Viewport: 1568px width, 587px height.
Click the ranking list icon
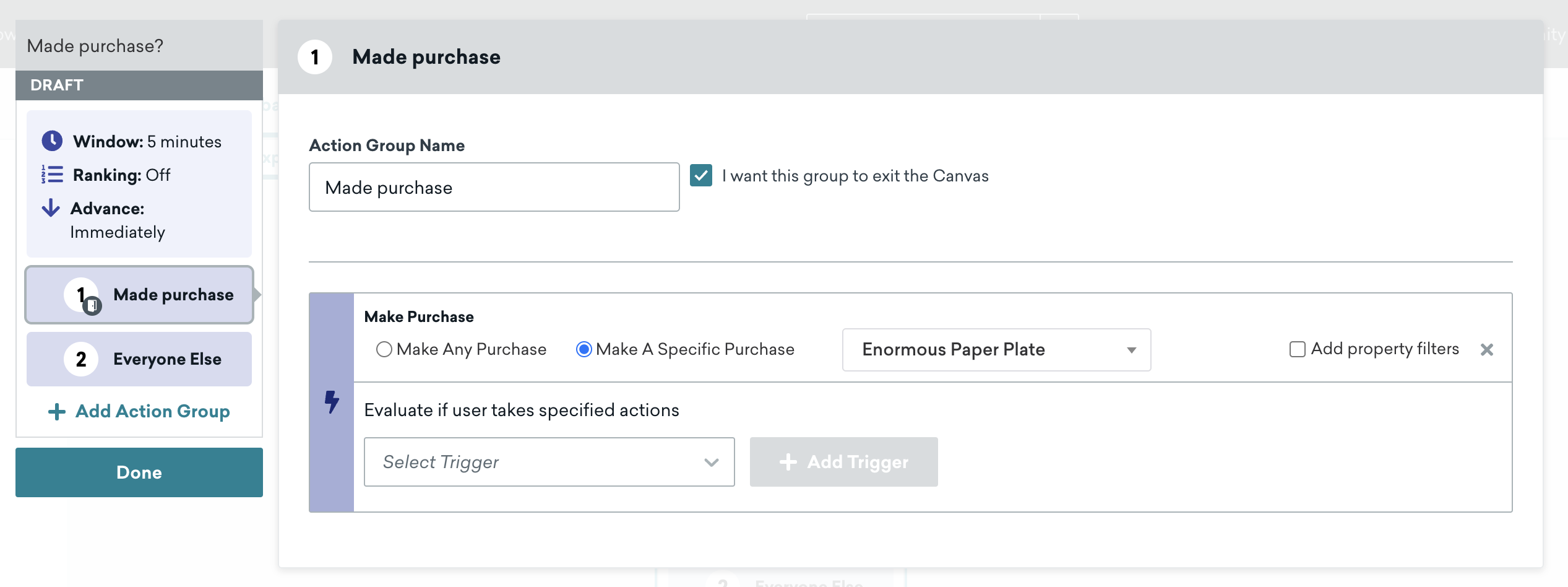[x=52, y=175]
